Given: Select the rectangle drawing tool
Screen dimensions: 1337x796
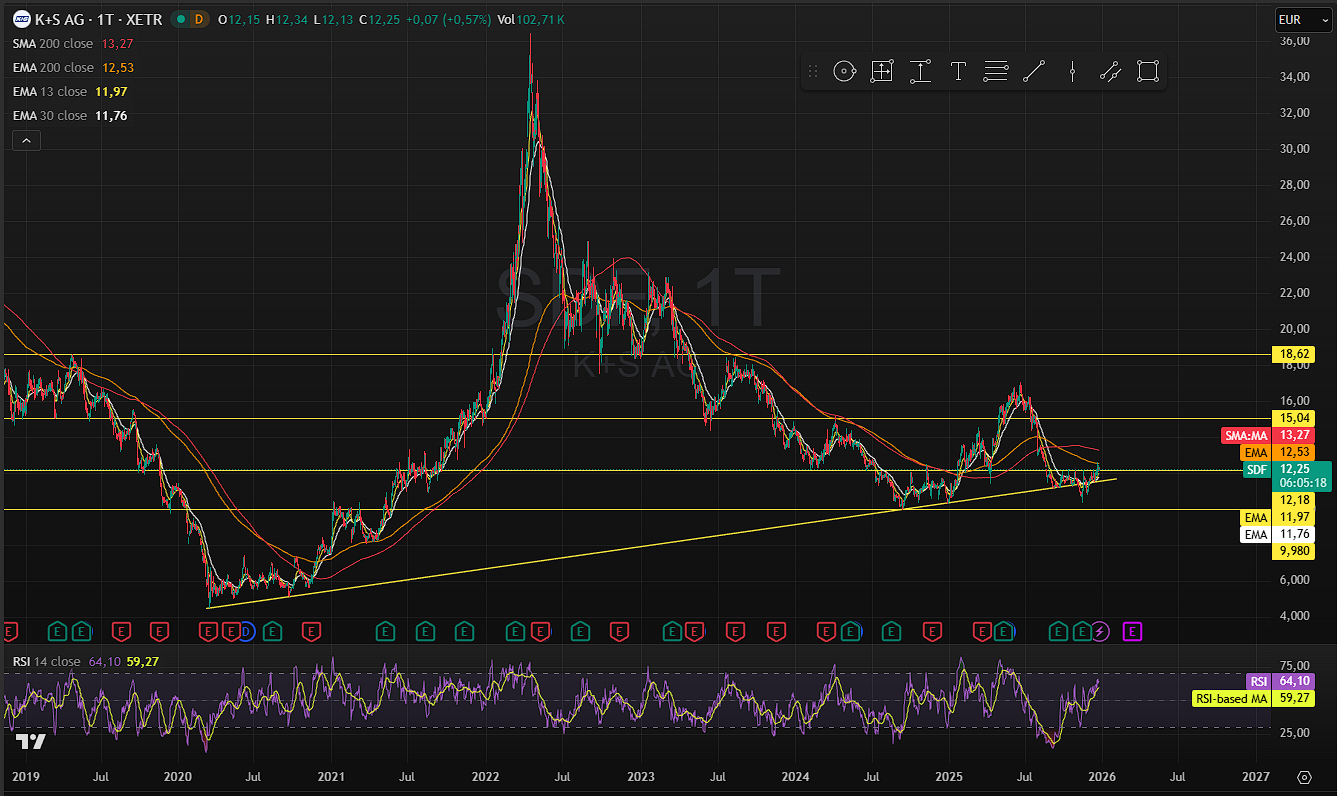Looking at the screenshot, I should 1148,71.
